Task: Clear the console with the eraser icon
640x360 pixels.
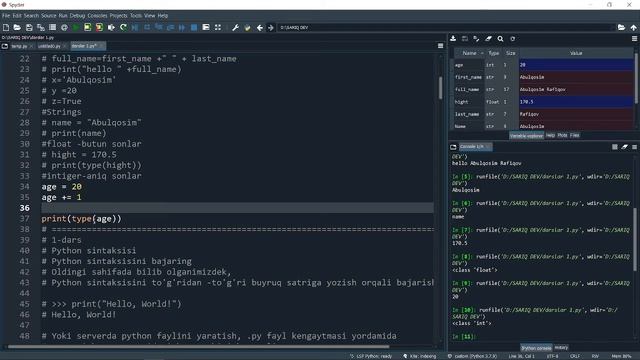Action: click(x=624, y=147)
